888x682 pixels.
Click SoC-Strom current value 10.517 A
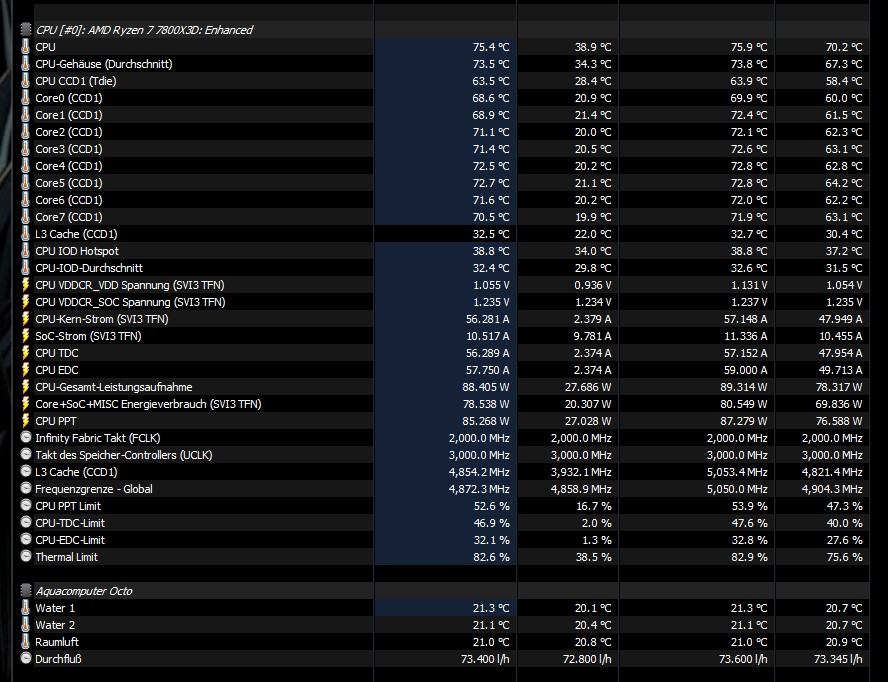[488, 336]
